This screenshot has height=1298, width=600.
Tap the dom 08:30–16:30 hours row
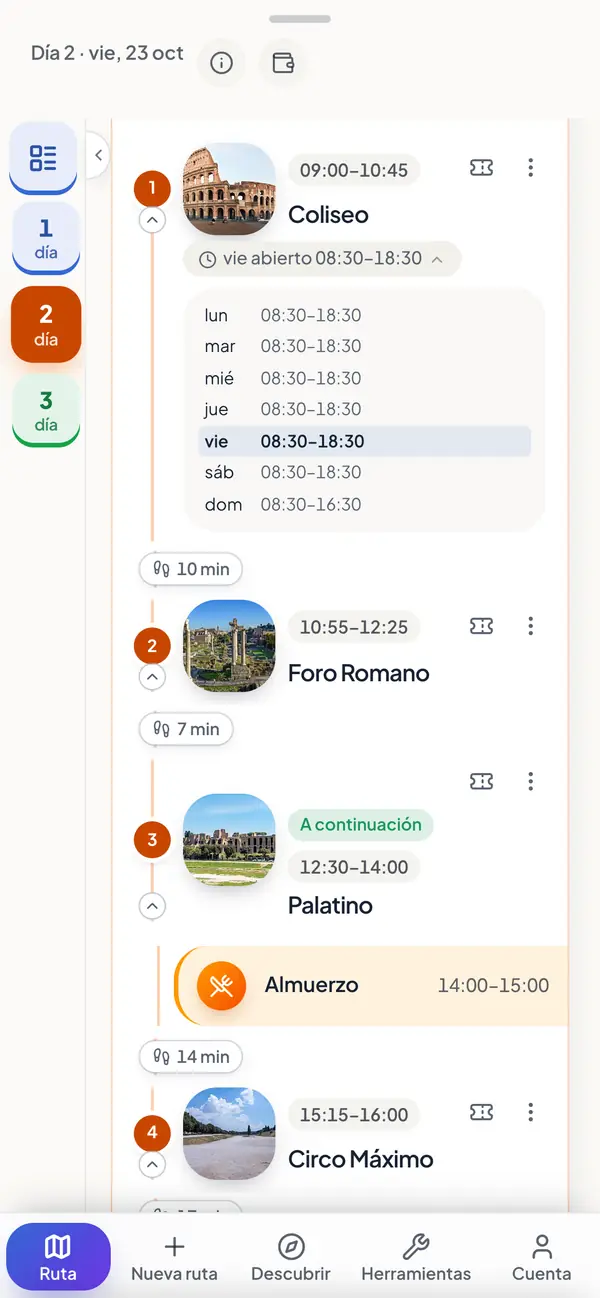(x=365, y=504)
